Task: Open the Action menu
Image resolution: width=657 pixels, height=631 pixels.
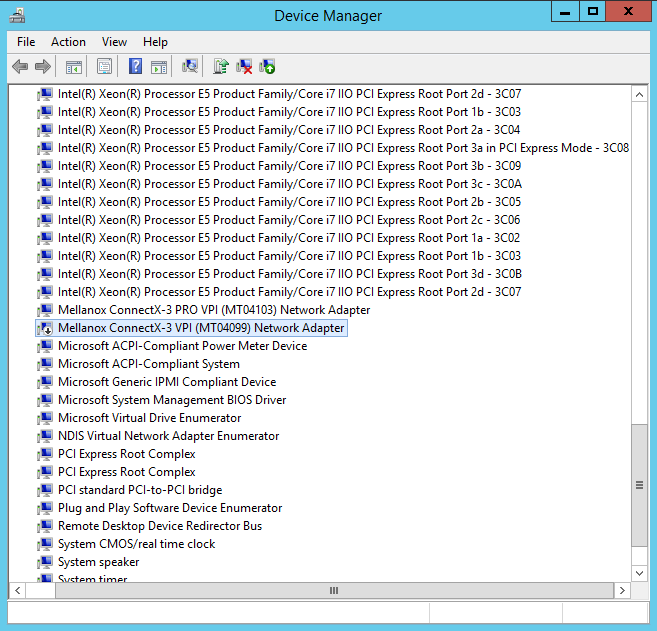Action: pyautogui.click(x=68, y=42)
